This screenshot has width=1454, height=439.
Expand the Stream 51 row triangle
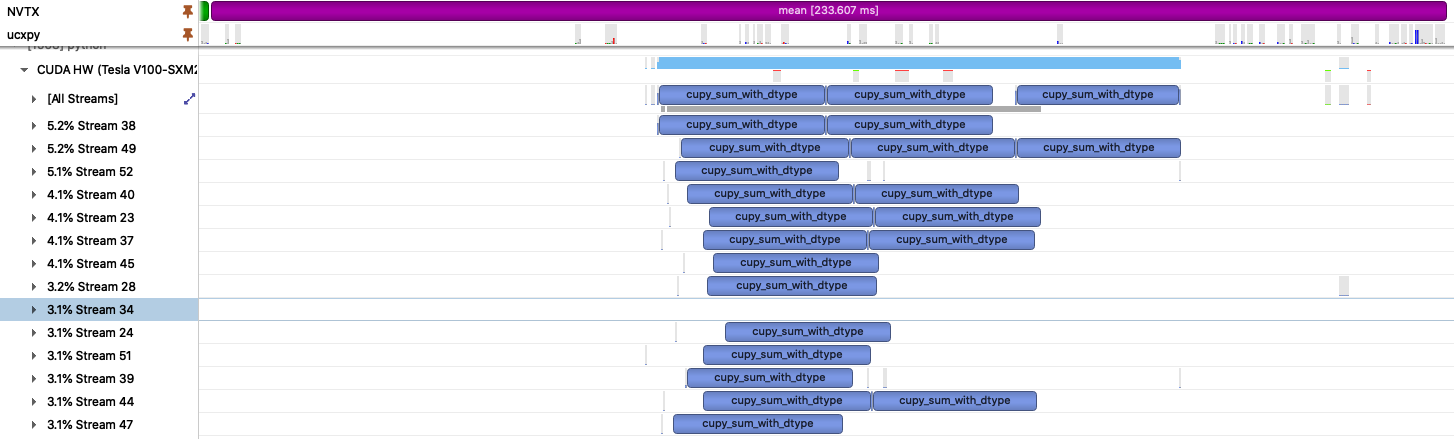pyautogui.click(x=34, y=356)
